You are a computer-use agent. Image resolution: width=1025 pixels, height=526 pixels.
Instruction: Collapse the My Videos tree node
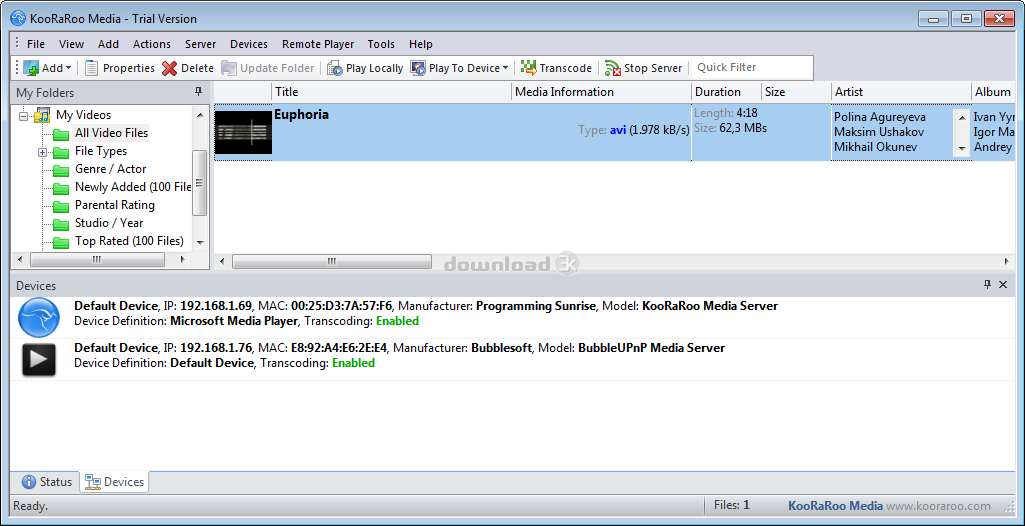[x=24, y=116]
